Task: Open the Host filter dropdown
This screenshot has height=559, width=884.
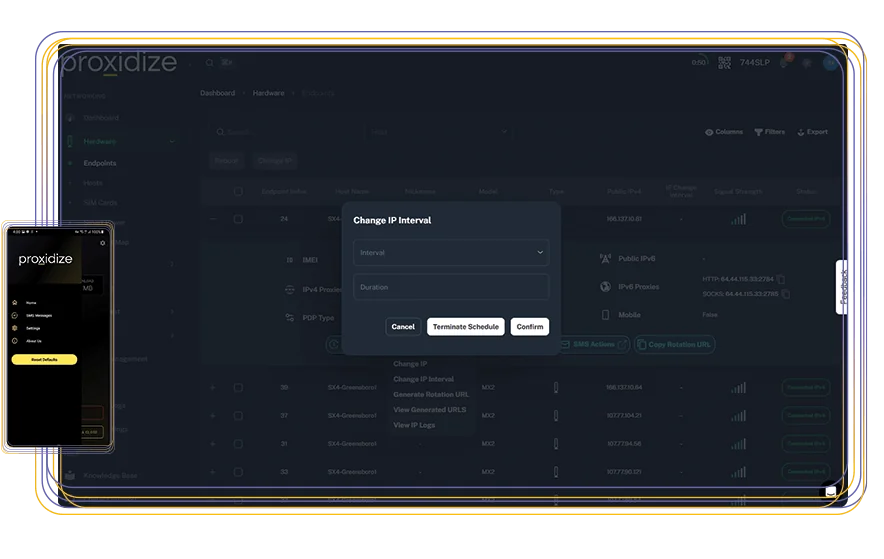Action: [x=439, y=132]
